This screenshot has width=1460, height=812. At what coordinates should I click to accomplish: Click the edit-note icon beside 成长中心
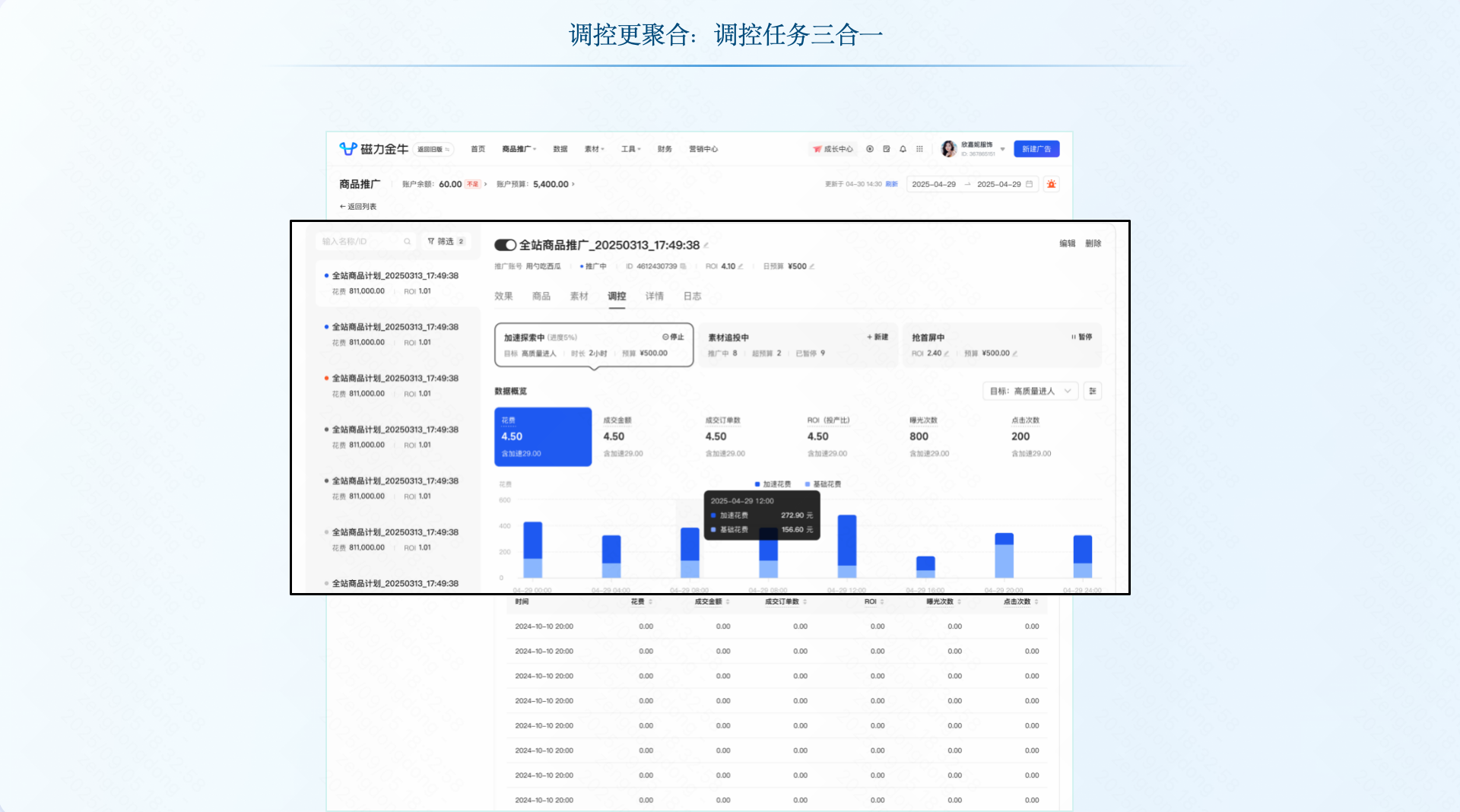pos(887,149)
